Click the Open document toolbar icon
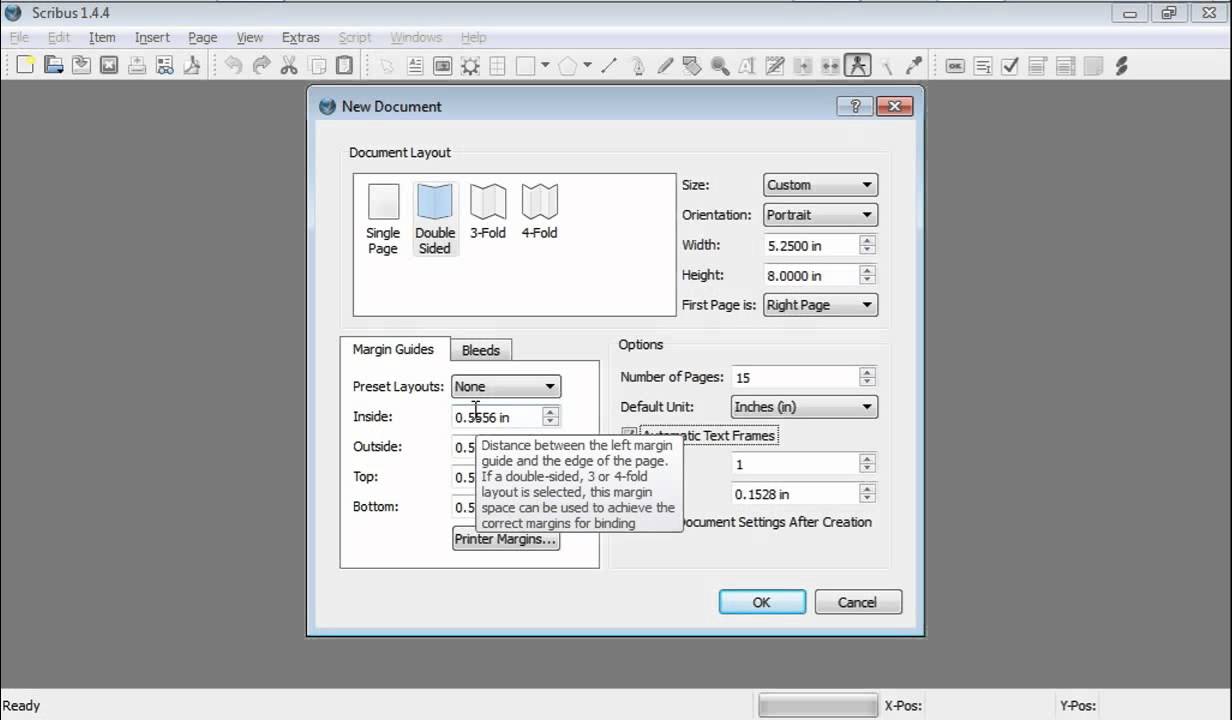 pyautogui.click(x=53, y=65)
